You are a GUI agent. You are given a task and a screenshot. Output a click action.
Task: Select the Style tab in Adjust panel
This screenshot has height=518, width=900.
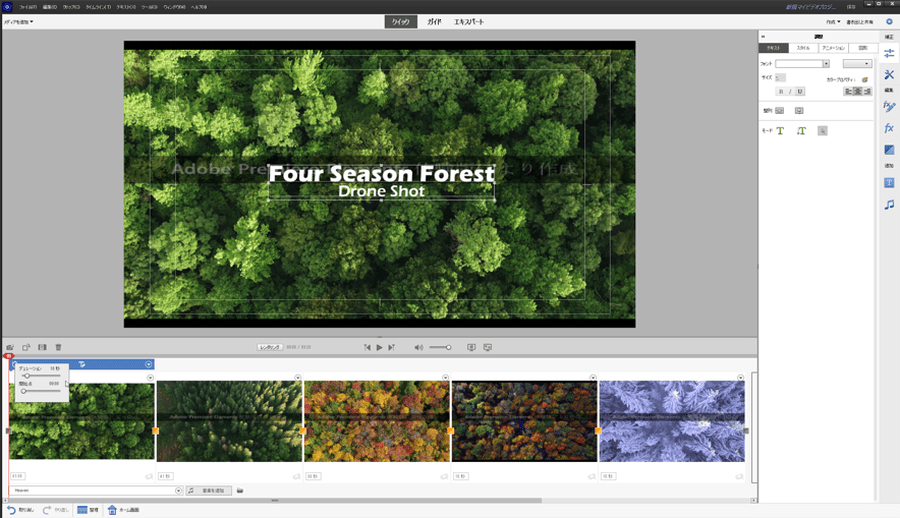tap(803, 48)
